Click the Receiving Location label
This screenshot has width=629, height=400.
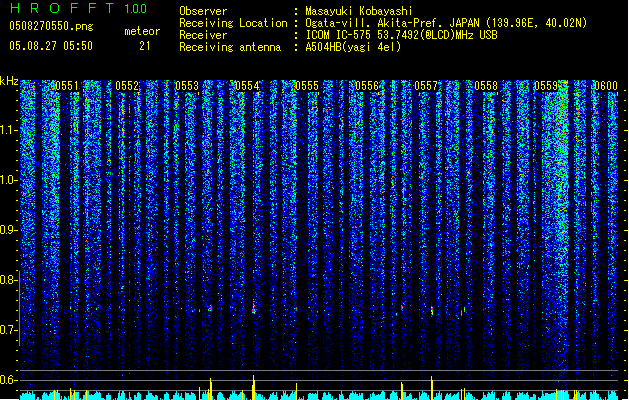pyautogui.click(x=233, y=23)
